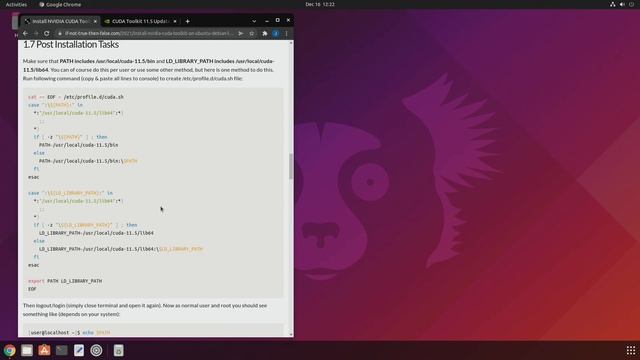
Task: Click the 1.7 Post Installation Tasks heading
Action: point(71,44)
